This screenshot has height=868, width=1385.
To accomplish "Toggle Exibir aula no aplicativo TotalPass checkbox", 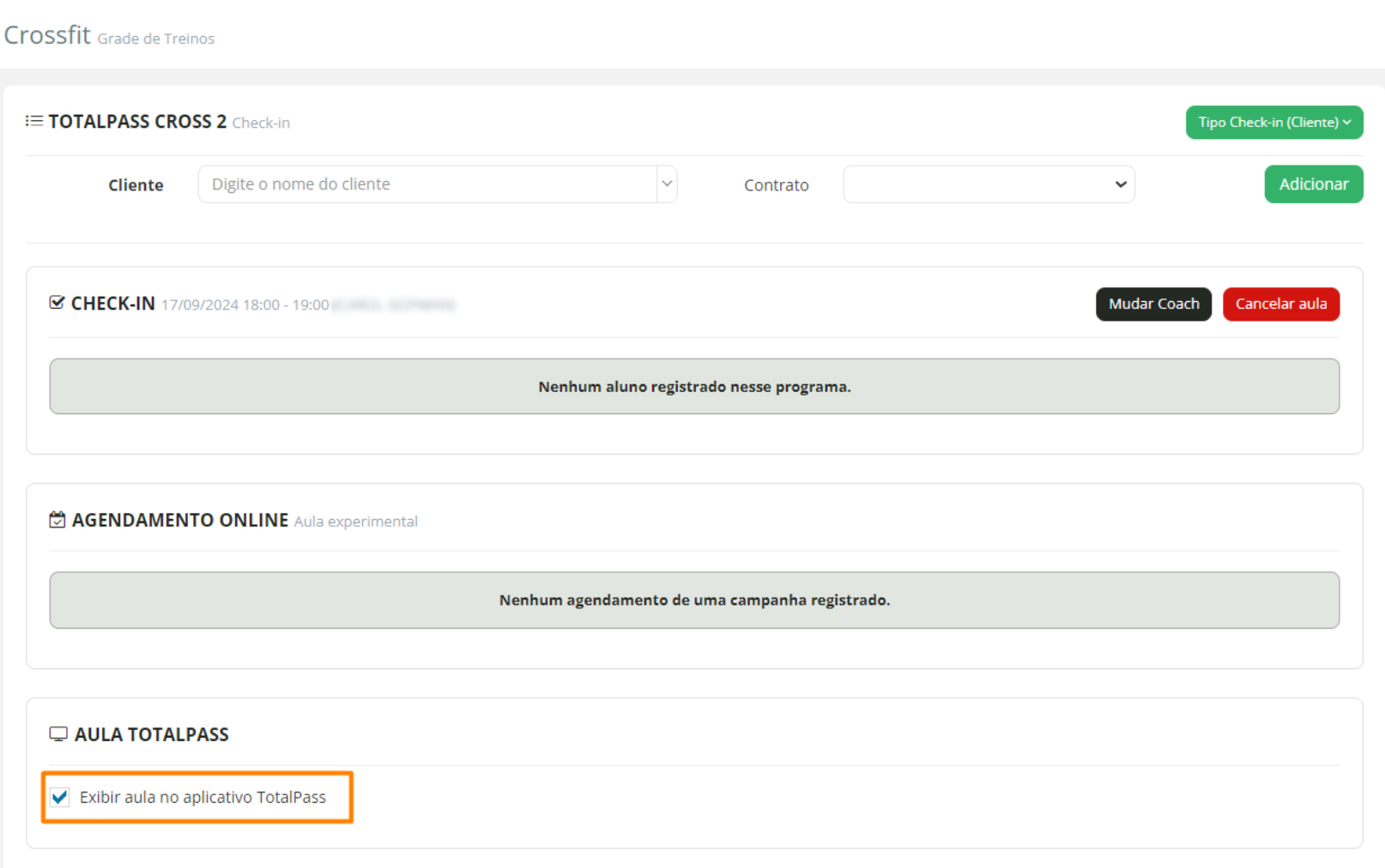I will click(60, 797).
